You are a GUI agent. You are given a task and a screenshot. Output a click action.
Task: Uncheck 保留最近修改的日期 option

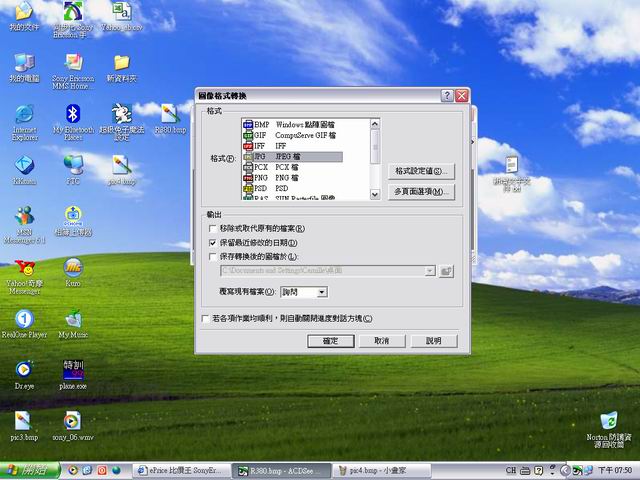tap(213, 243)
